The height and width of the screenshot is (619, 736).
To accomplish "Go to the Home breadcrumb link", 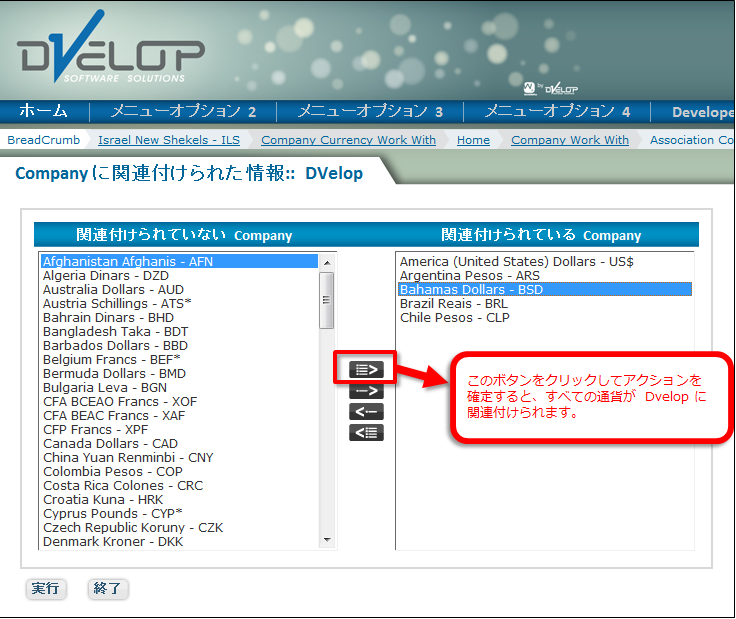I will point(473,140).
